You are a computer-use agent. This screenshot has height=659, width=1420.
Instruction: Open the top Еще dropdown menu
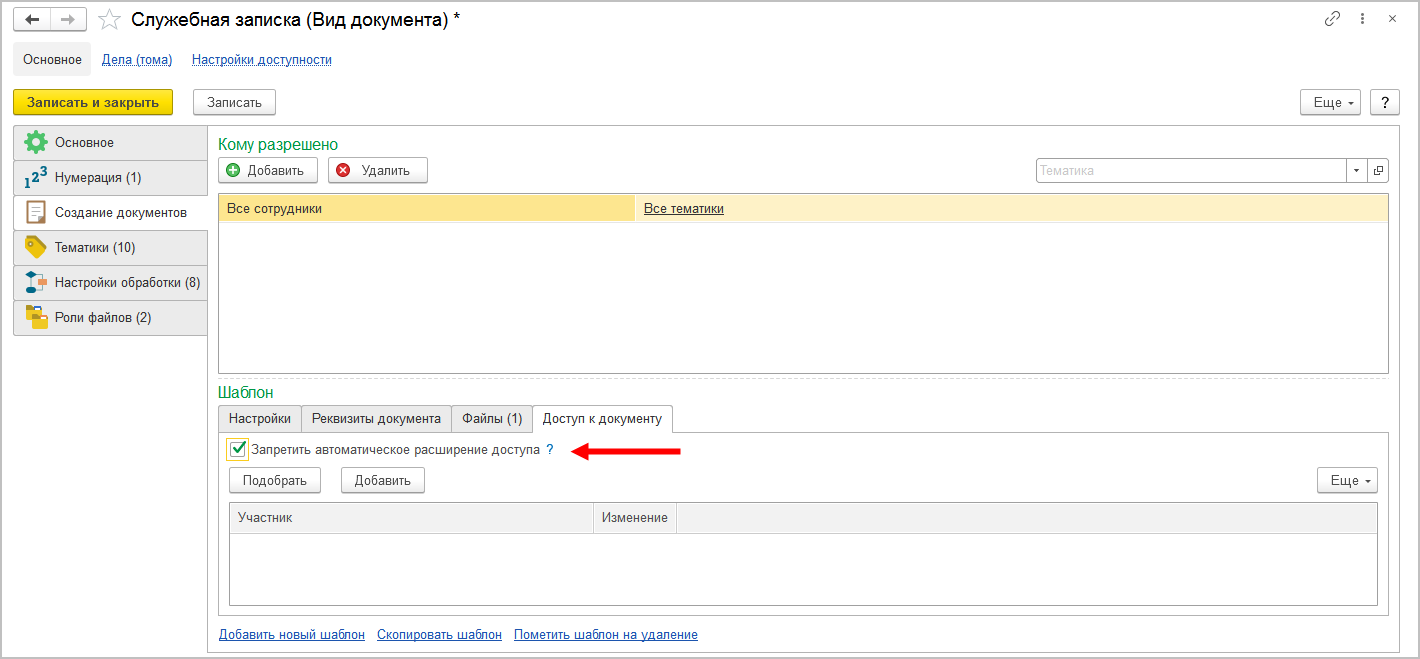(1330, 102)
